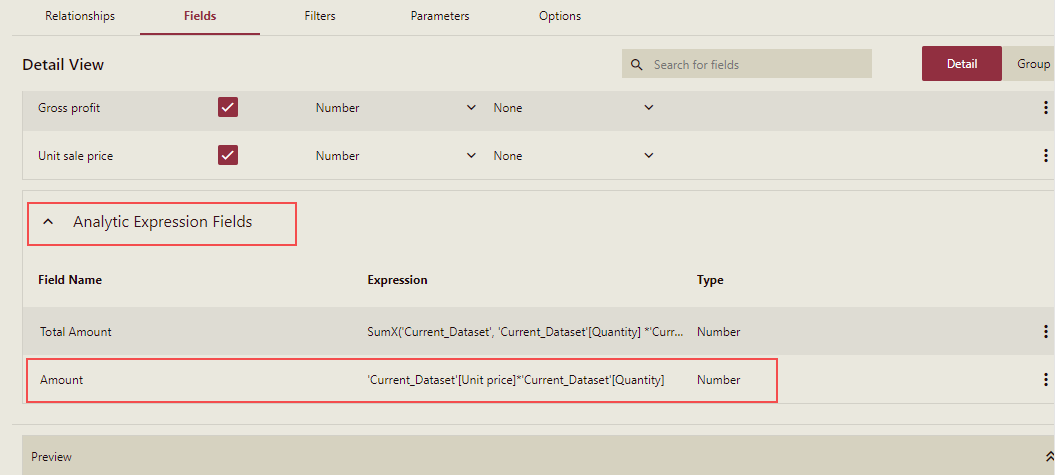The width and height of the screenshot is (1055, 475).
Task: Click the Unit price*Quantity expression
Action: (515, 380)
